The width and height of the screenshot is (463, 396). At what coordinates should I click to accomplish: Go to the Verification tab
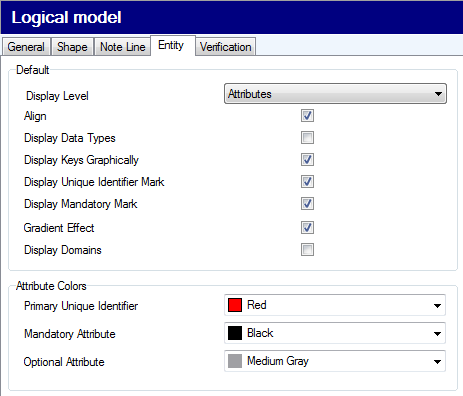coord(226,47)
